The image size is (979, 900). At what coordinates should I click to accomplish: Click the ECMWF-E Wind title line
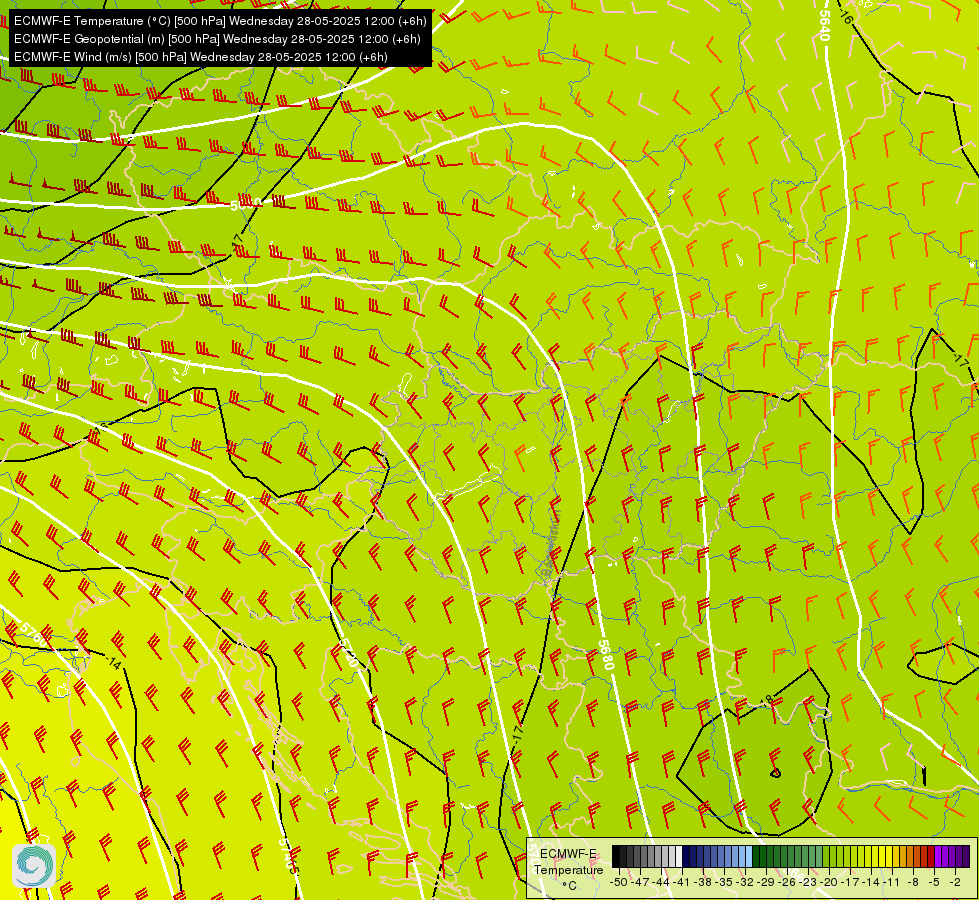coord(200,57)
